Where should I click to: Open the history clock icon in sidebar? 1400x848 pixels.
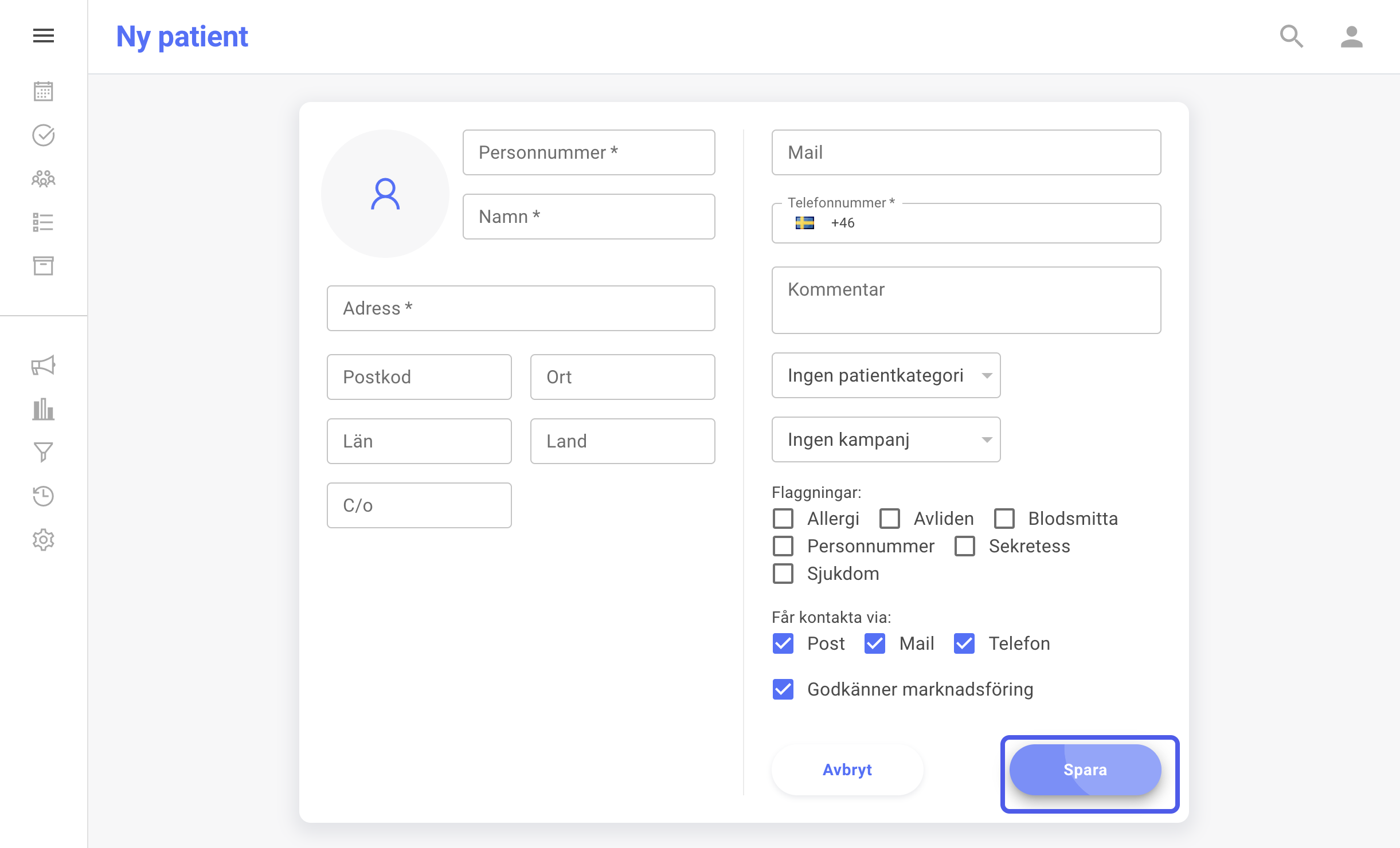click(43, 496)
